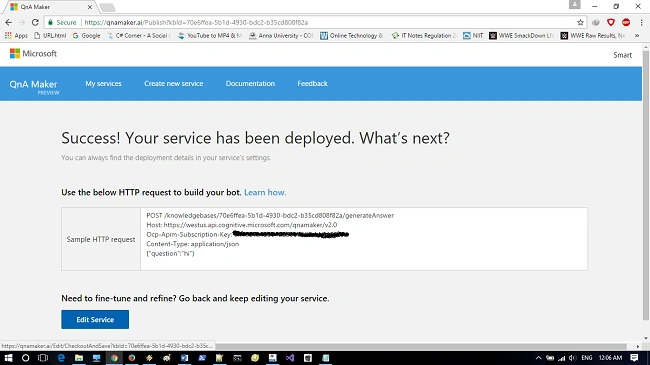
Task: Bookmark this page with the star icon
Action: coord(580,22)
